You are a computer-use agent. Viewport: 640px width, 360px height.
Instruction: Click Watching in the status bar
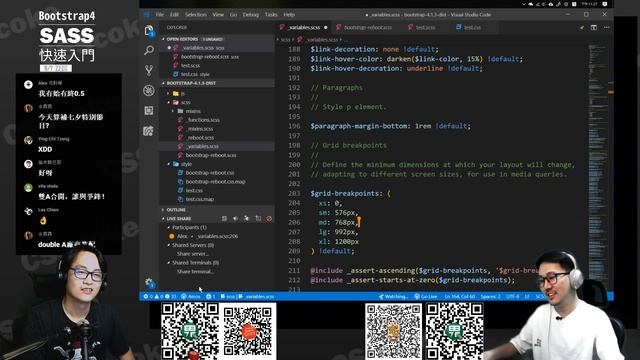(x=393, y=297)
